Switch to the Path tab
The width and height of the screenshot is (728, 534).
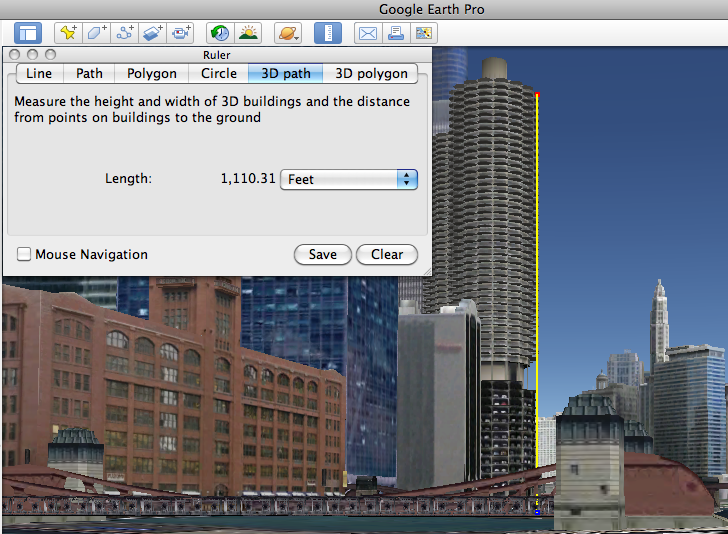click(x=89, y=73)
